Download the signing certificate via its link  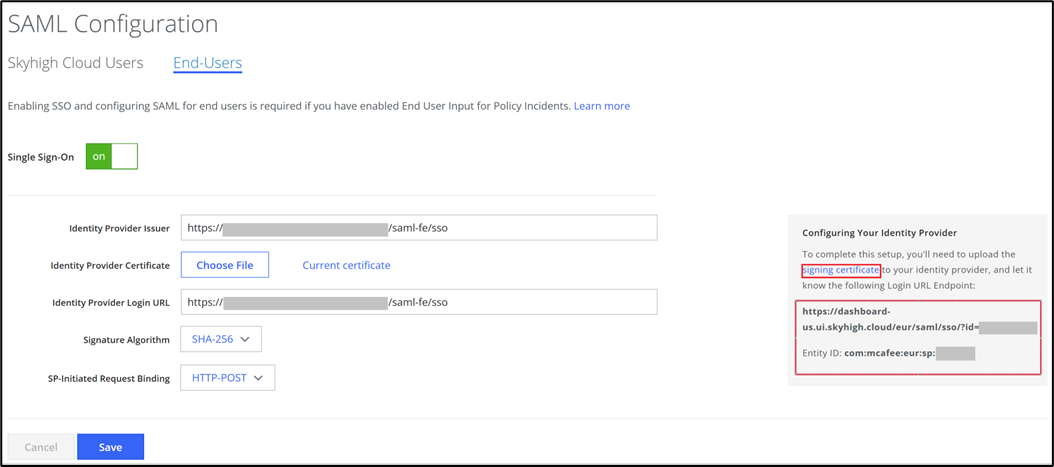841,270
